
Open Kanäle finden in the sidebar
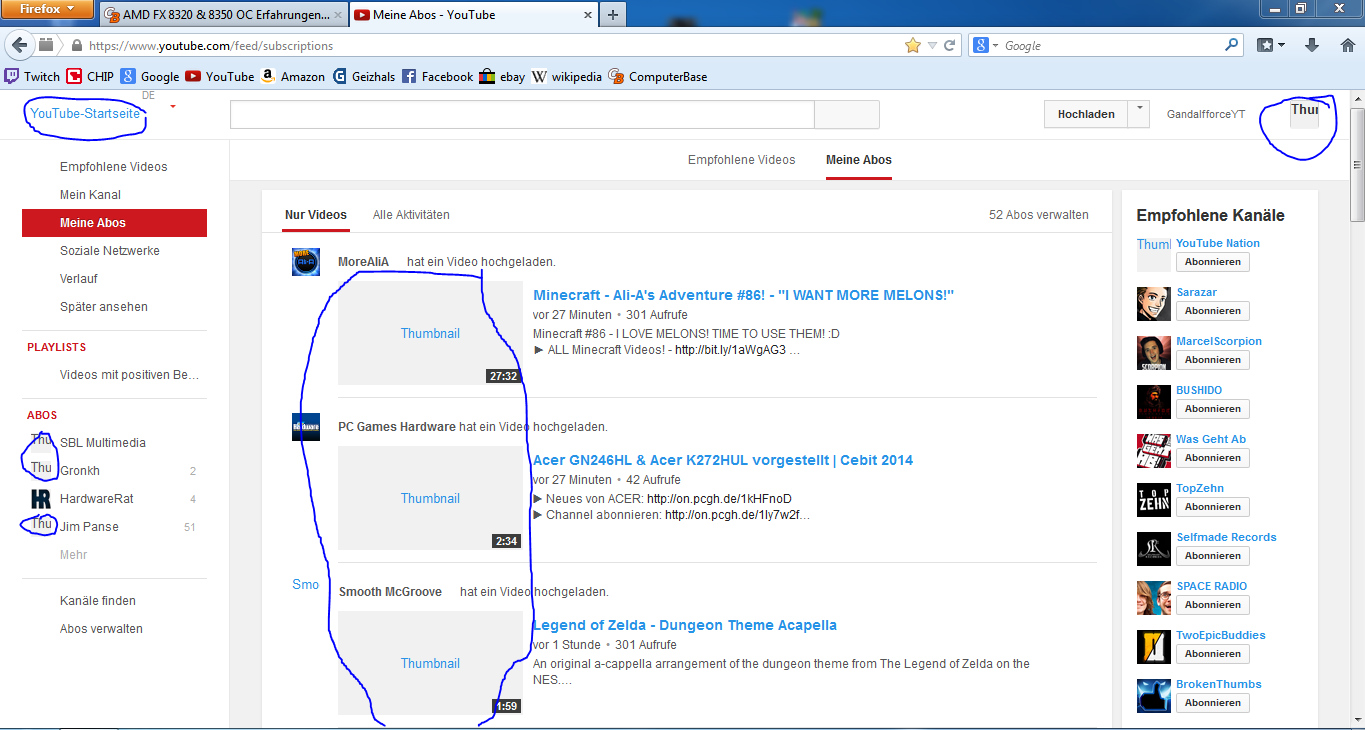[x=98, y=601]
